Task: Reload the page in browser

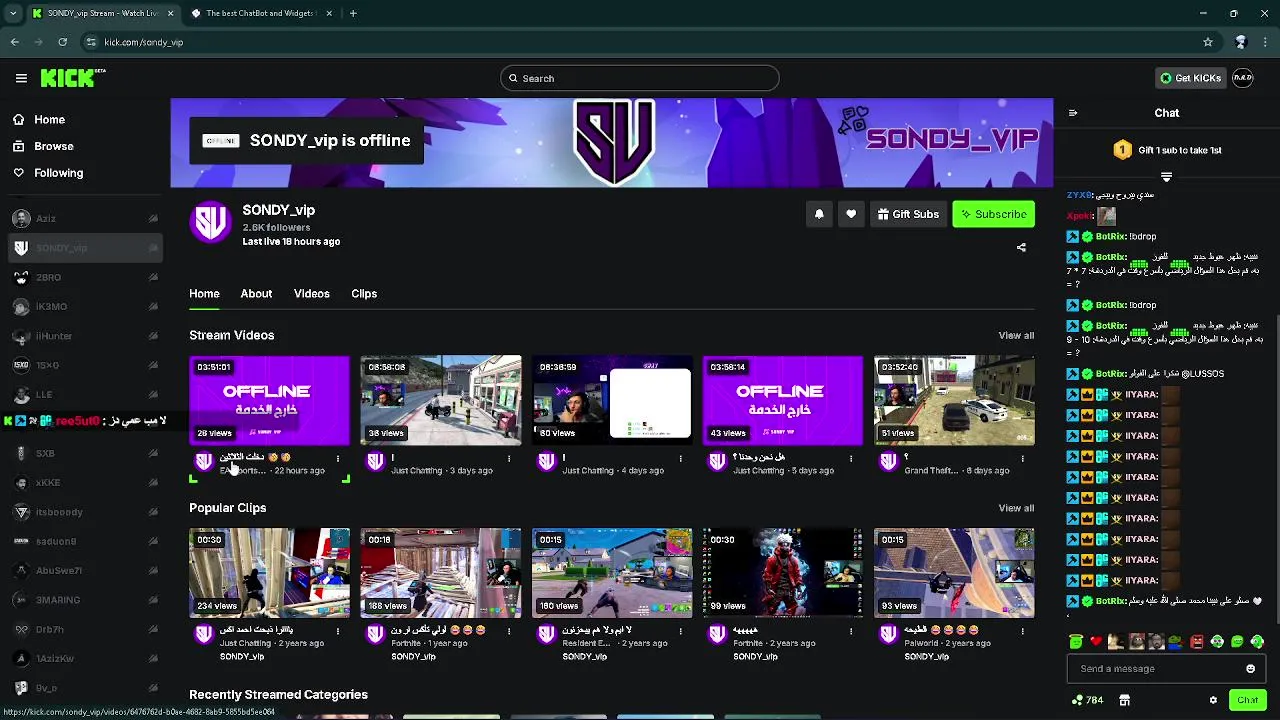Action: (x=62, y=42)
